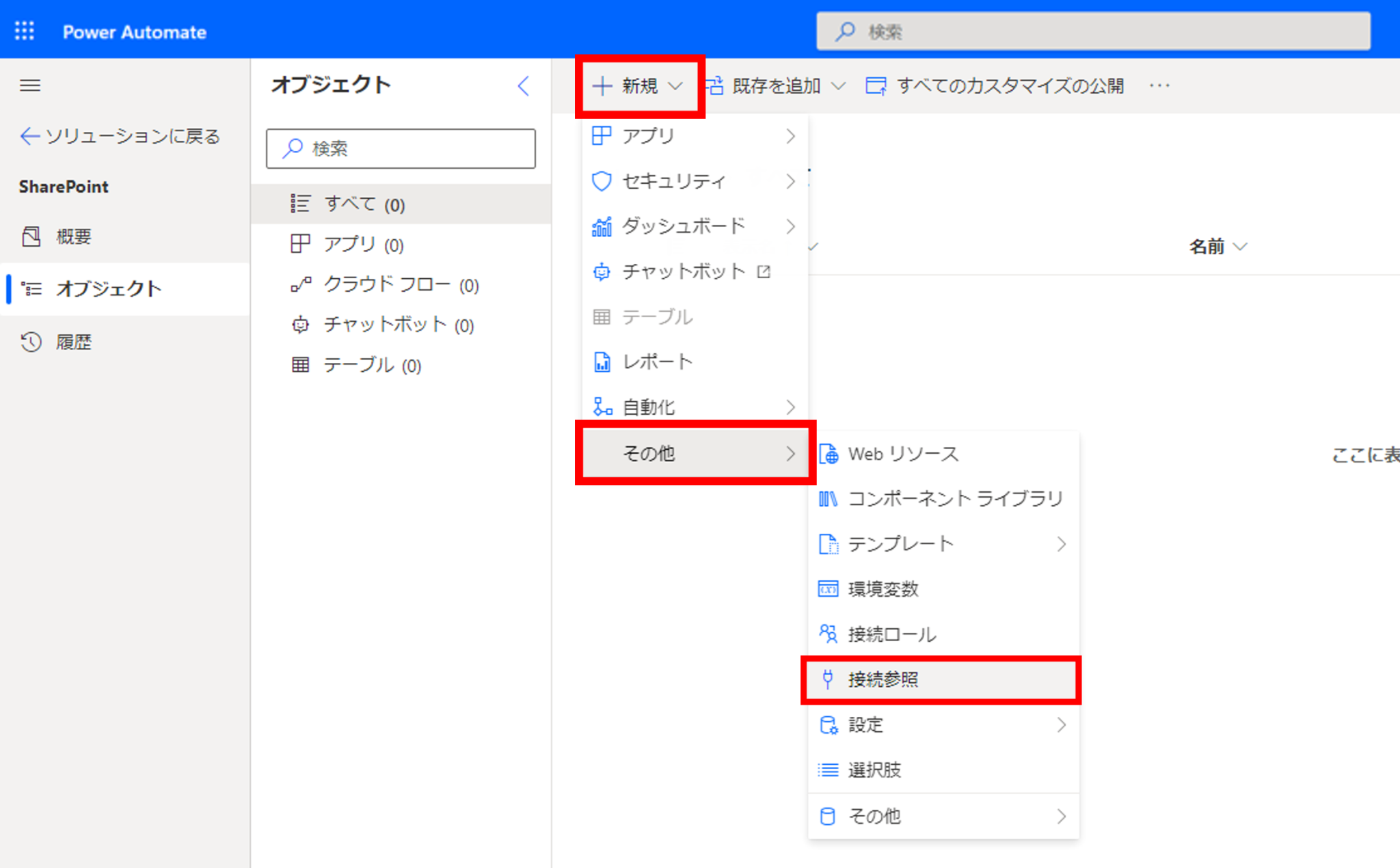Click the toolbar ellipsis for more options
This screenshot has width=1400, height=868.
point(1159,85)
